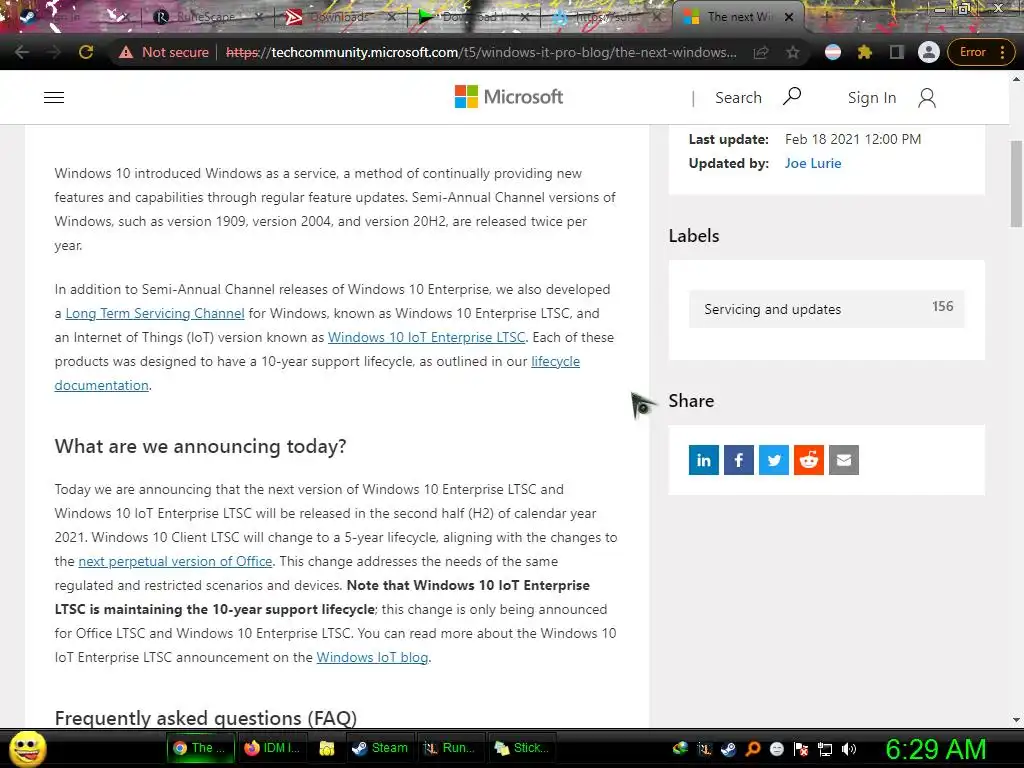Switch to Sticky Notes taskbar window
1024x768 pixels.
pyautogui.click(x=521, y=748)
